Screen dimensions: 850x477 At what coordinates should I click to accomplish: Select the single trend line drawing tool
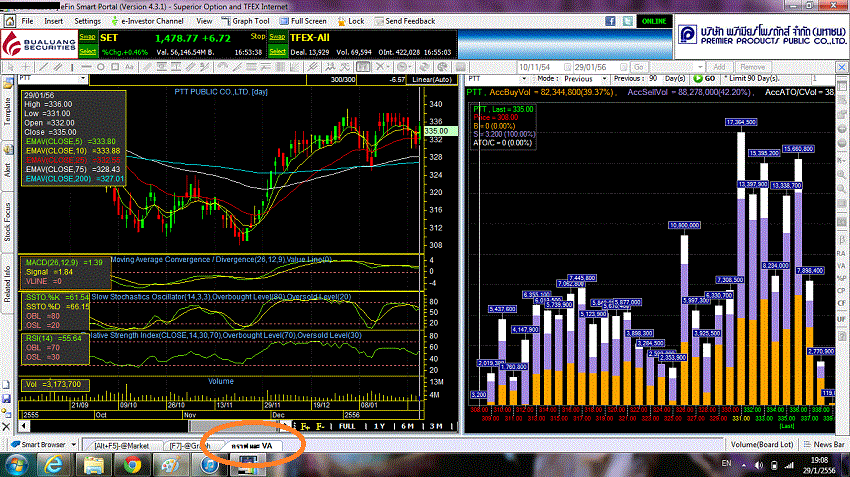coord(43,67)
